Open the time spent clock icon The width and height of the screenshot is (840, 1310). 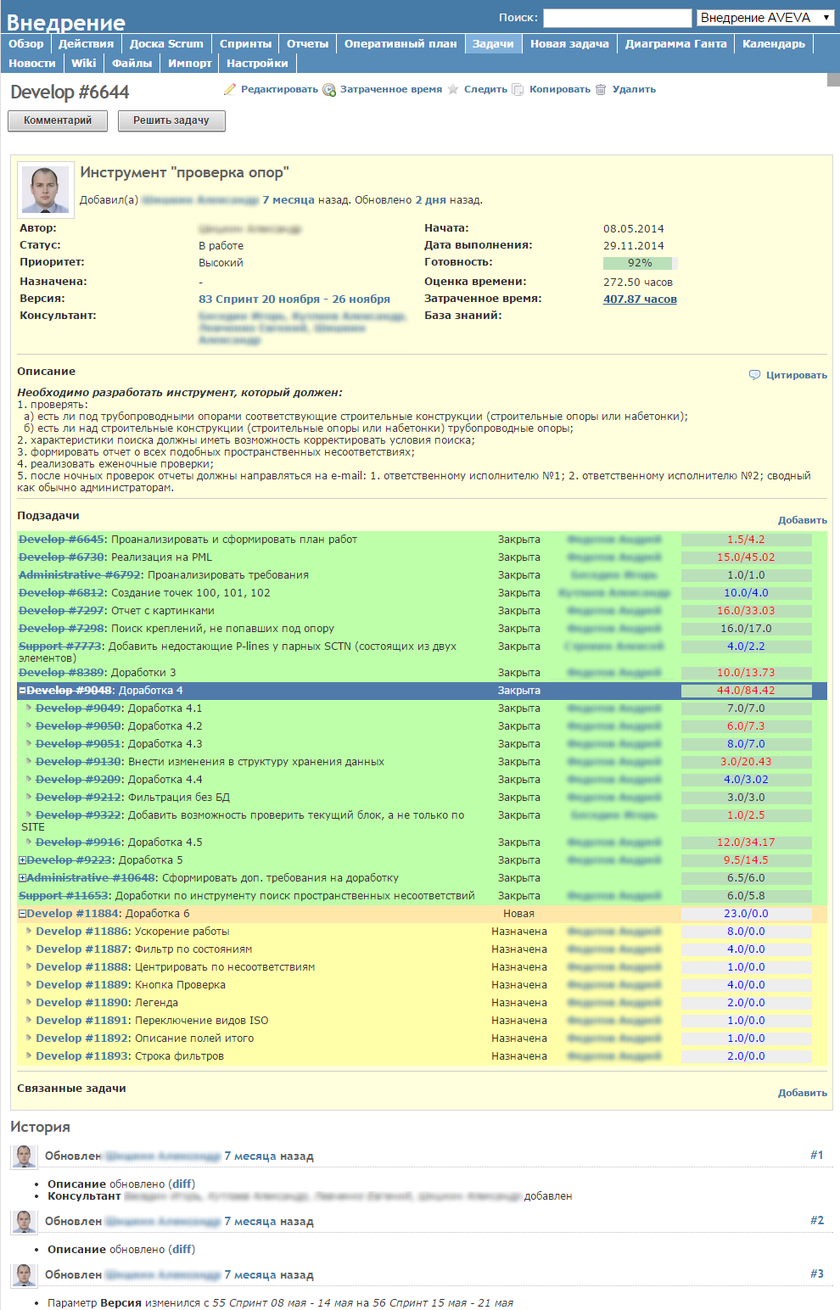click(x=329, y=90)
